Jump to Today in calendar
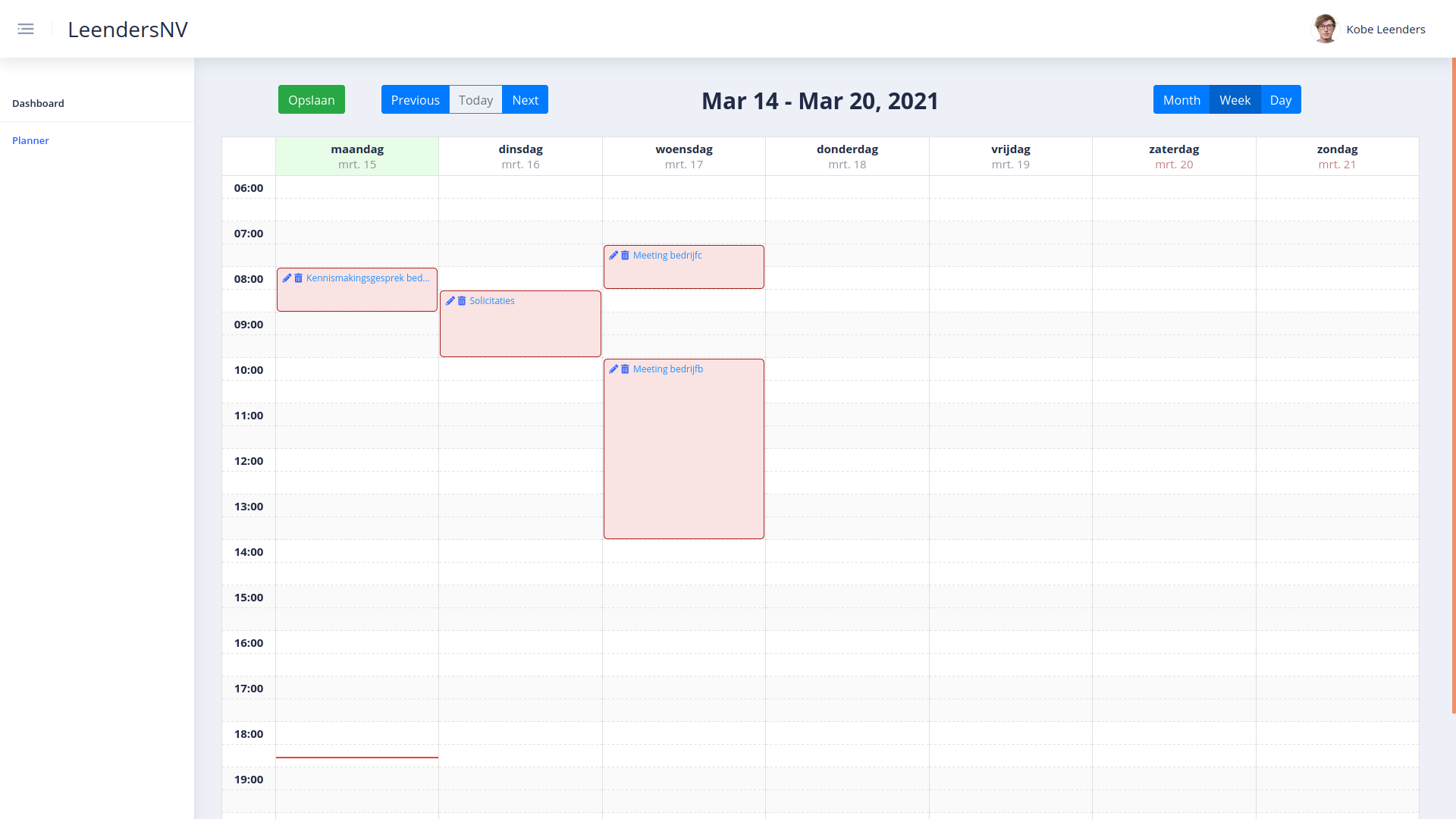 [x=475, y=100]
